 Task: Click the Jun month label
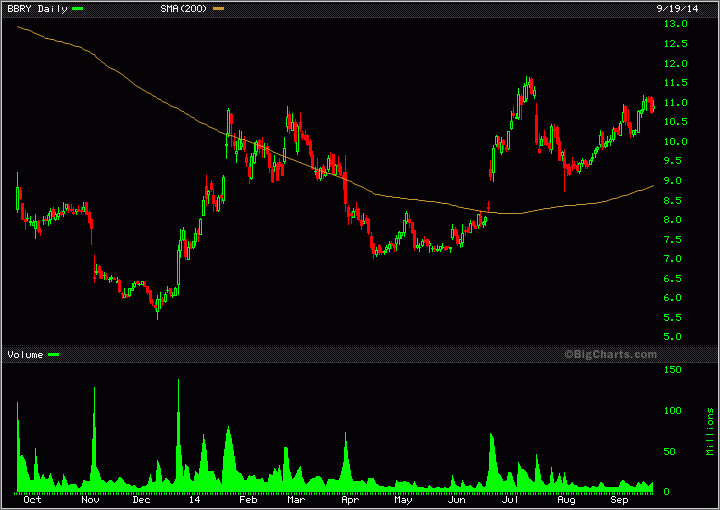point(456,500)
